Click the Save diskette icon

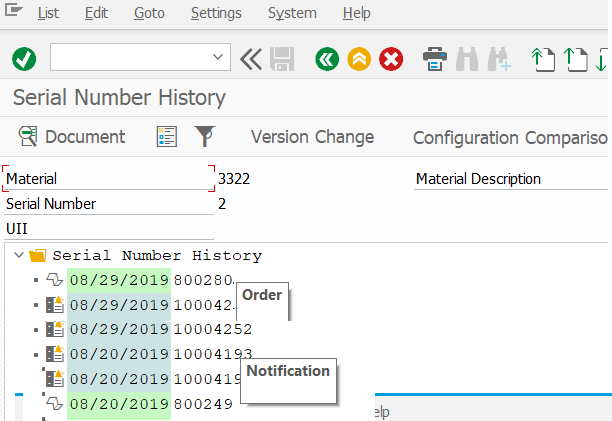pos(281,59)
